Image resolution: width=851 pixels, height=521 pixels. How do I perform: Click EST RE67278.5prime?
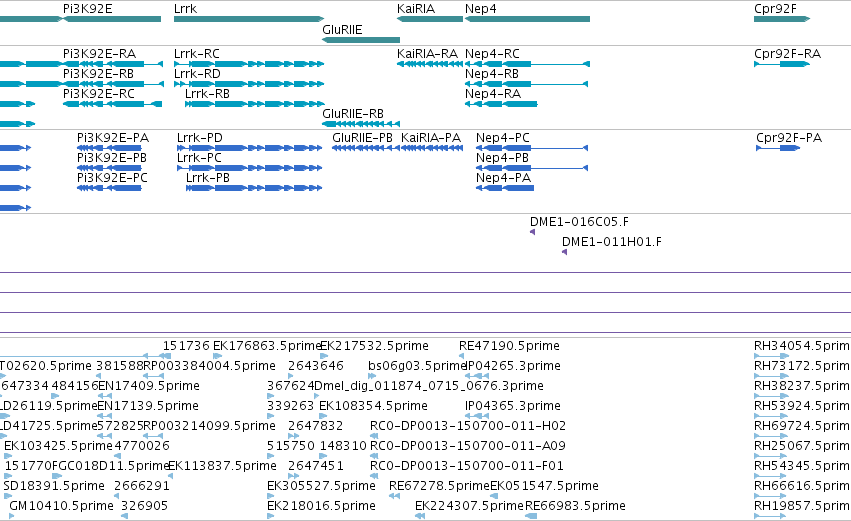pyautogui.click(x=440, y=486)
